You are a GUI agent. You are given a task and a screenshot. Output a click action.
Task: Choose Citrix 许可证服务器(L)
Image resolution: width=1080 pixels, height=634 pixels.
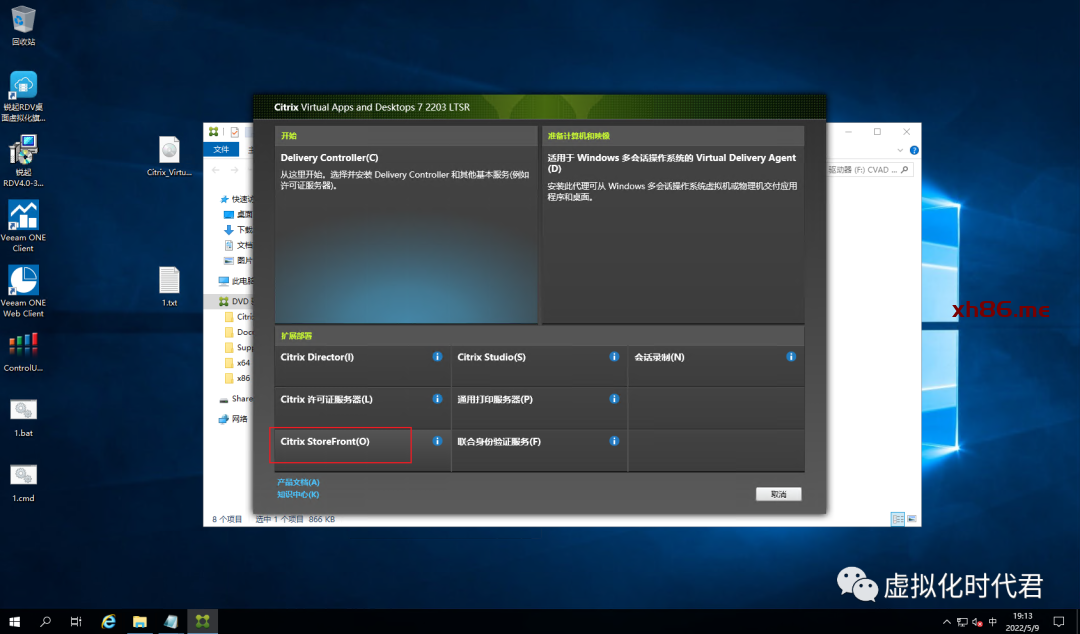click(x=362, y=407)
